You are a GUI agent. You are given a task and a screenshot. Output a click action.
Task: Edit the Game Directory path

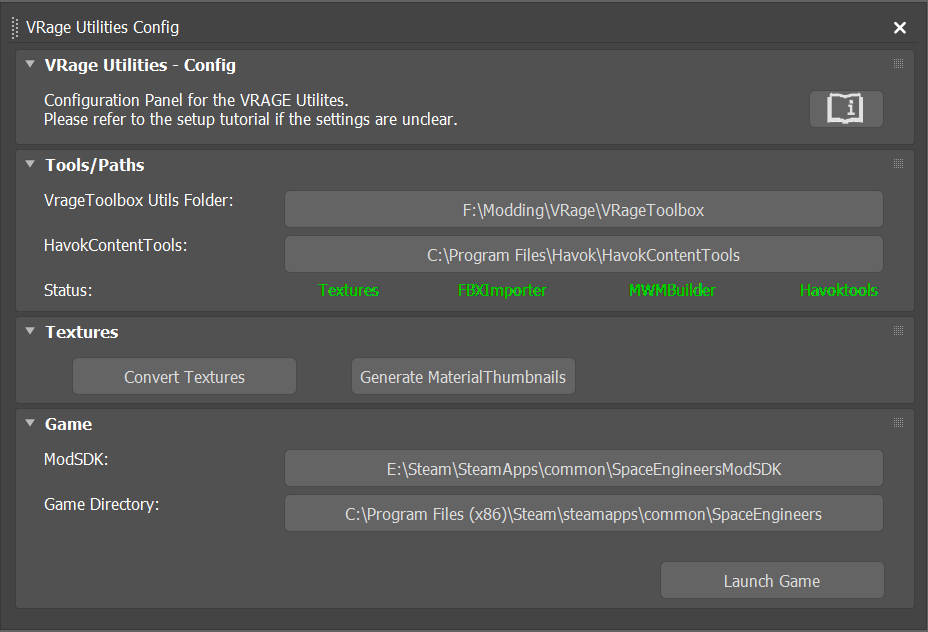coord(583,514)
